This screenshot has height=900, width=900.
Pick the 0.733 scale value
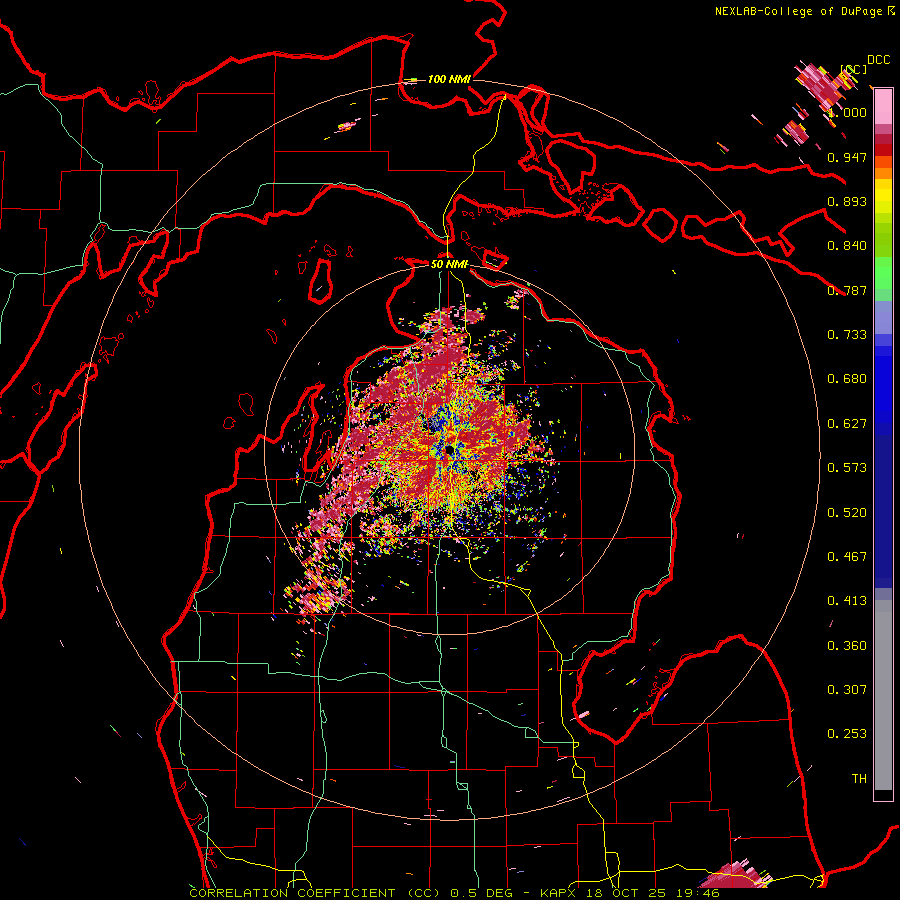click(x=847, y=335)
